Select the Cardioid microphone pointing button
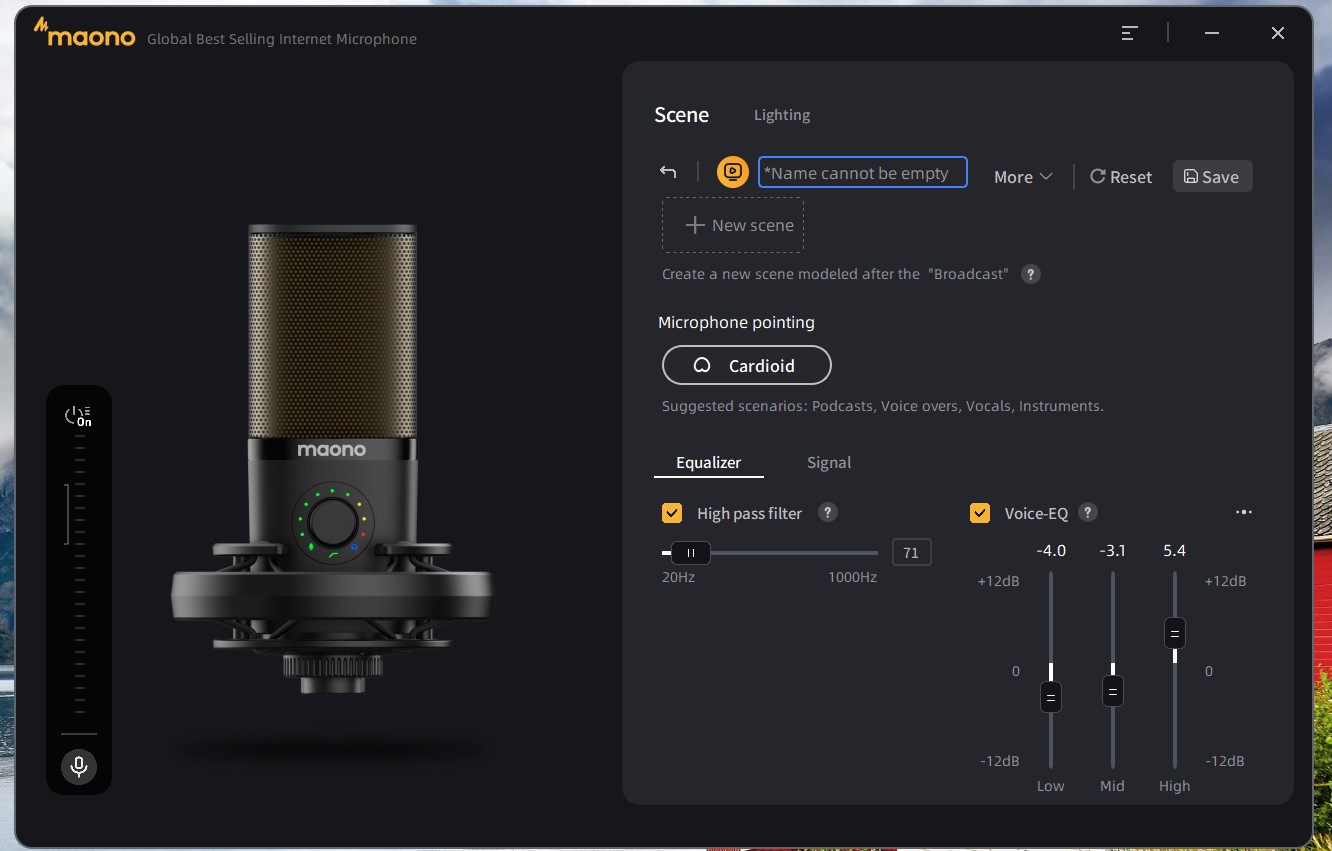Image resolution: width=1332 pixels, height=851 pixels. point(747,366)
